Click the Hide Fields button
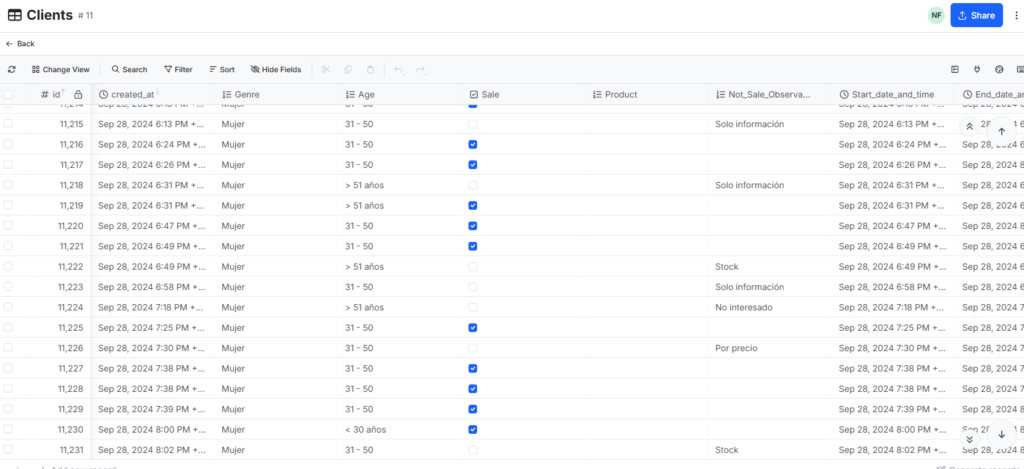This screenshot has height=469, width=1024. coord(275,70)
